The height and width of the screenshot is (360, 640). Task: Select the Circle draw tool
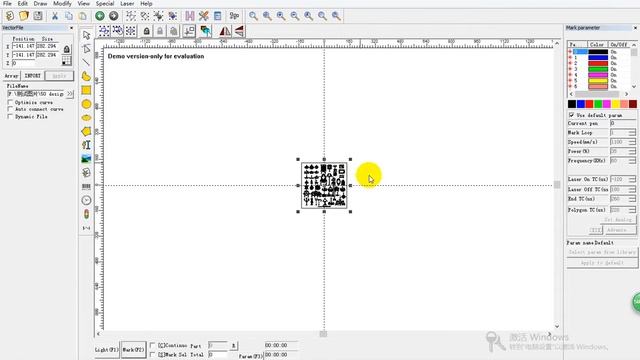(86, 104)
